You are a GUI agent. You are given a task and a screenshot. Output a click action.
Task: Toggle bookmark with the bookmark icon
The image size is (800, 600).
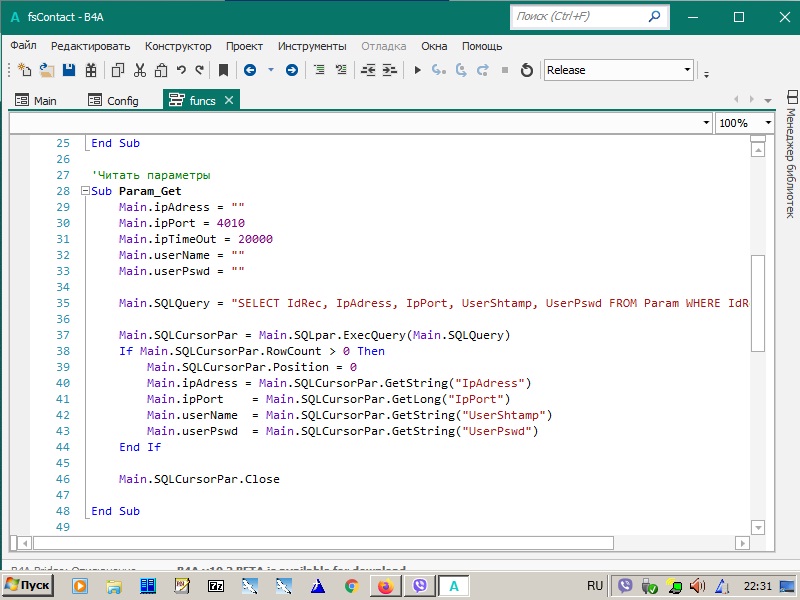(x=223, y=70)
